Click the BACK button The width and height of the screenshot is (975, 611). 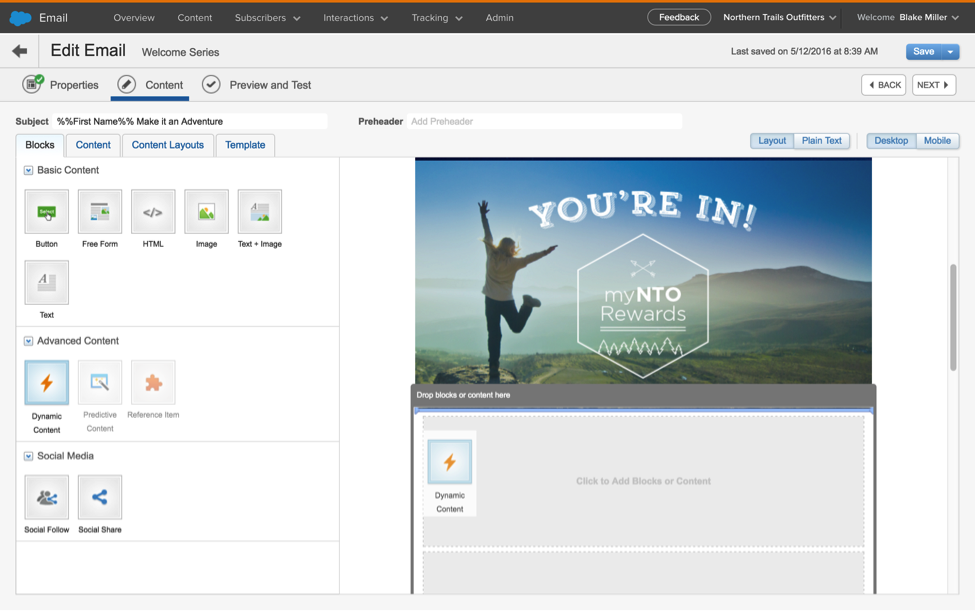point(884,85)
